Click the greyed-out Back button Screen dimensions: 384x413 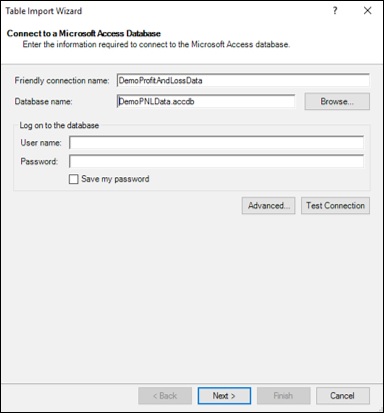165,396
